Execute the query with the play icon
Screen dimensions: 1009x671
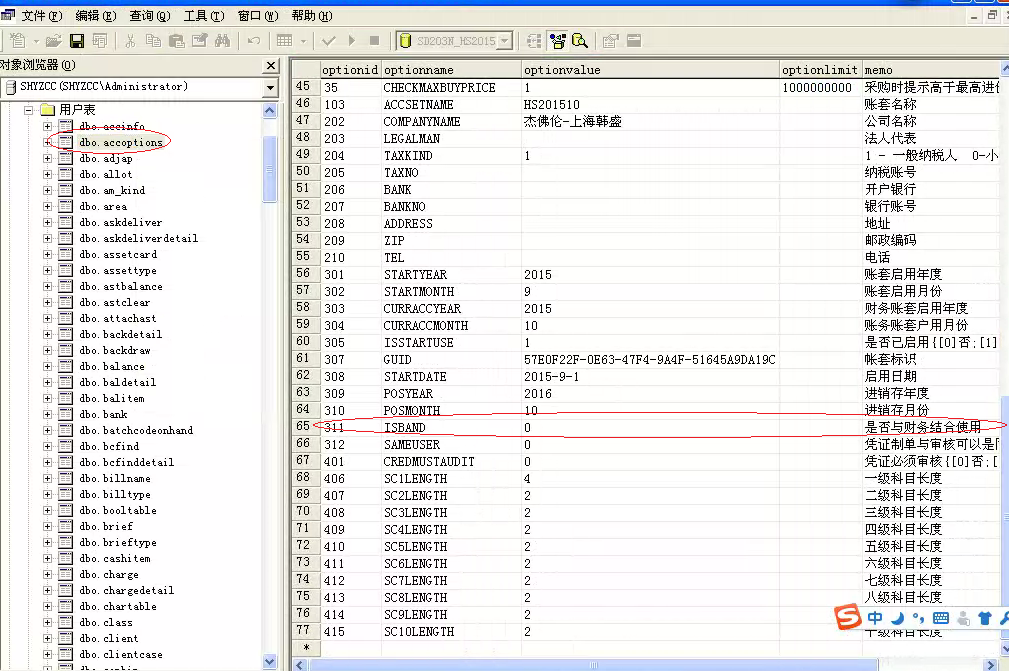point(351,40)
